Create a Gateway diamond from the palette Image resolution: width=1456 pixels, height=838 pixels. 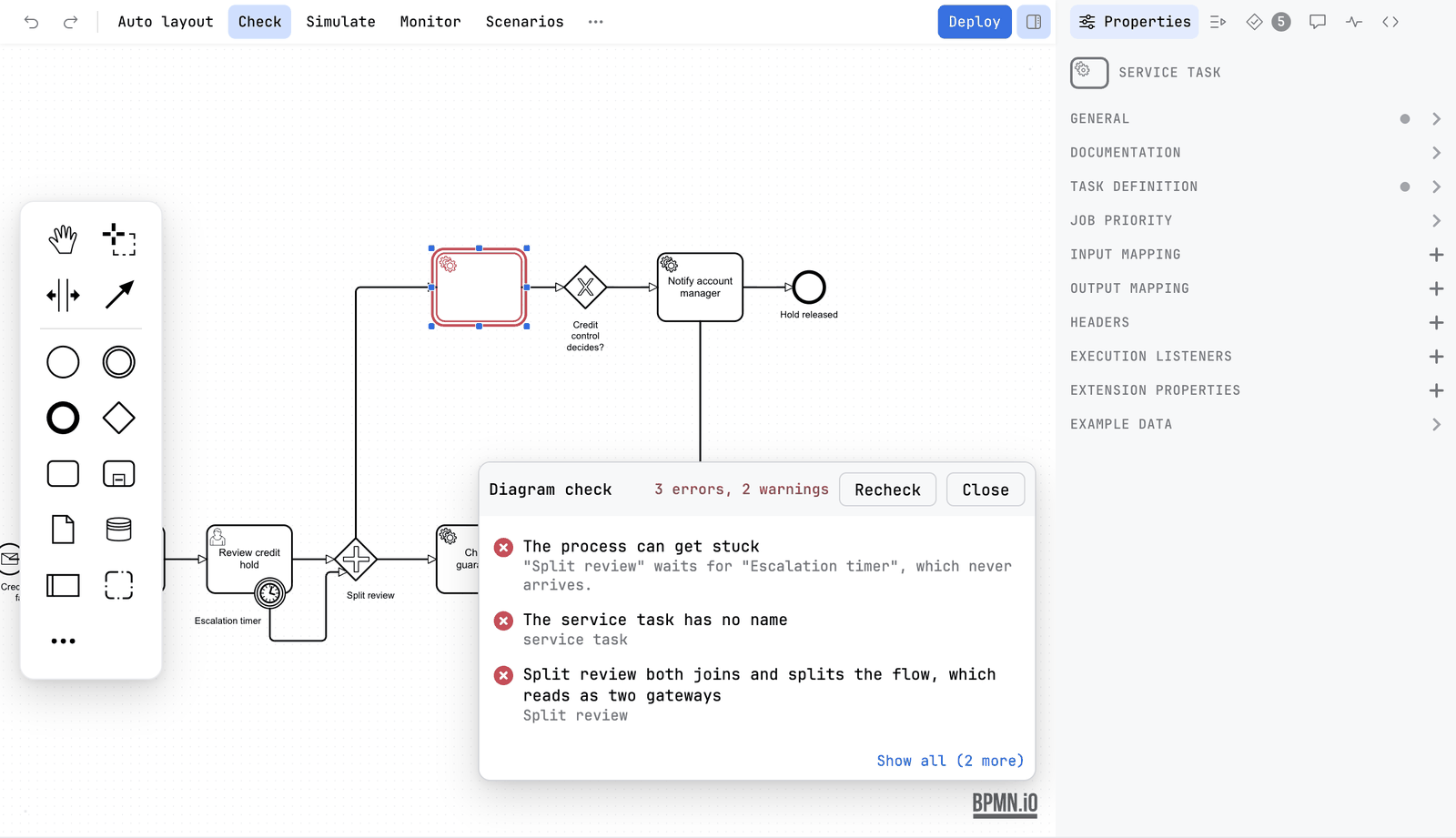[x=119, y=419]
